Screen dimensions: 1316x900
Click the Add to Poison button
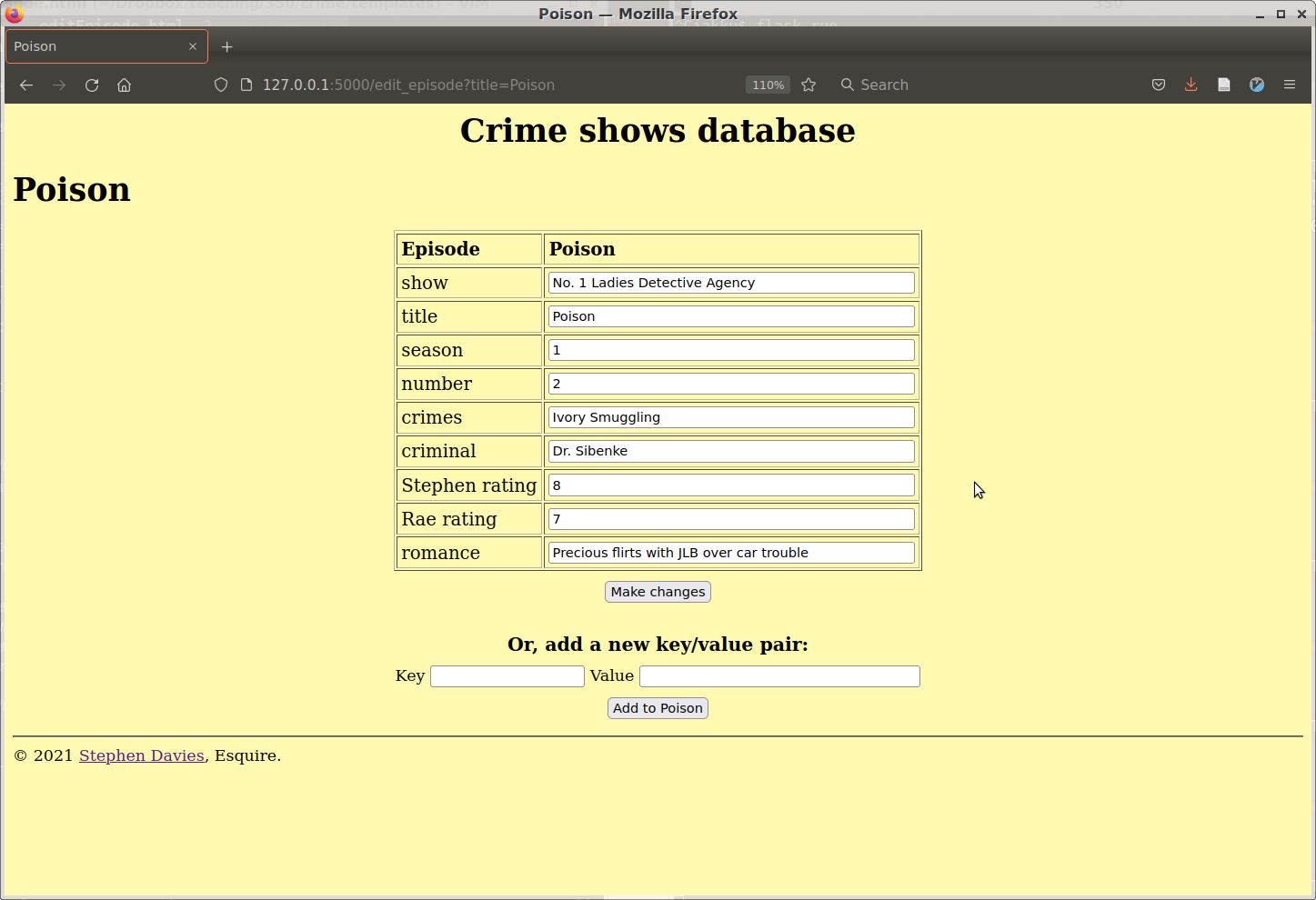658,708
